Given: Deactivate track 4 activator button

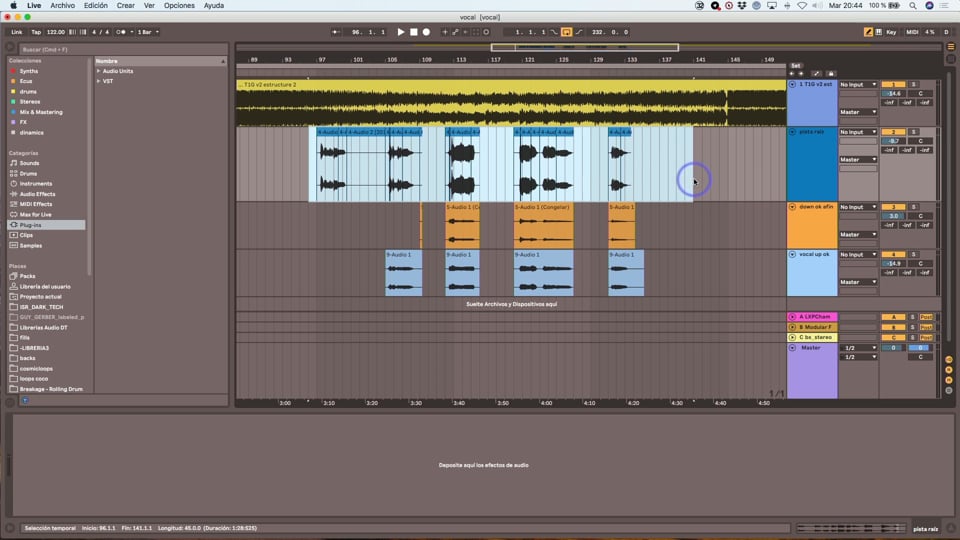Looking at the screenshot, I should pyautogui.click(x=893, y=254).
